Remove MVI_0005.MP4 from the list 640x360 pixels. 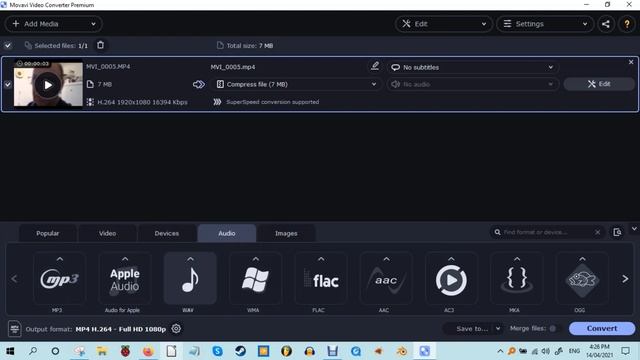631,62
